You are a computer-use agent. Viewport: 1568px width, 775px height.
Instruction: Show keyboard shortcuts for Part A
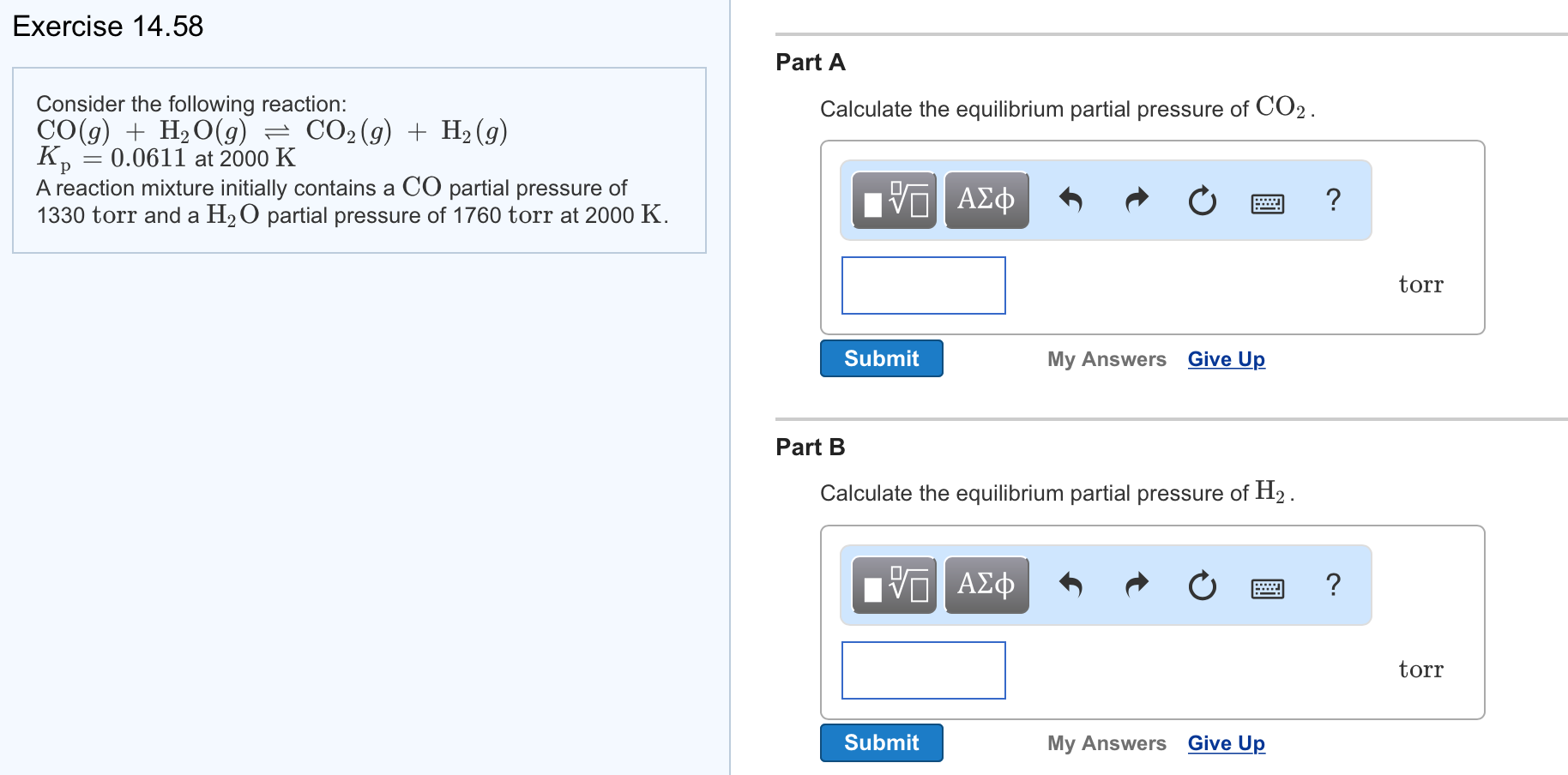pos(1267,203)
